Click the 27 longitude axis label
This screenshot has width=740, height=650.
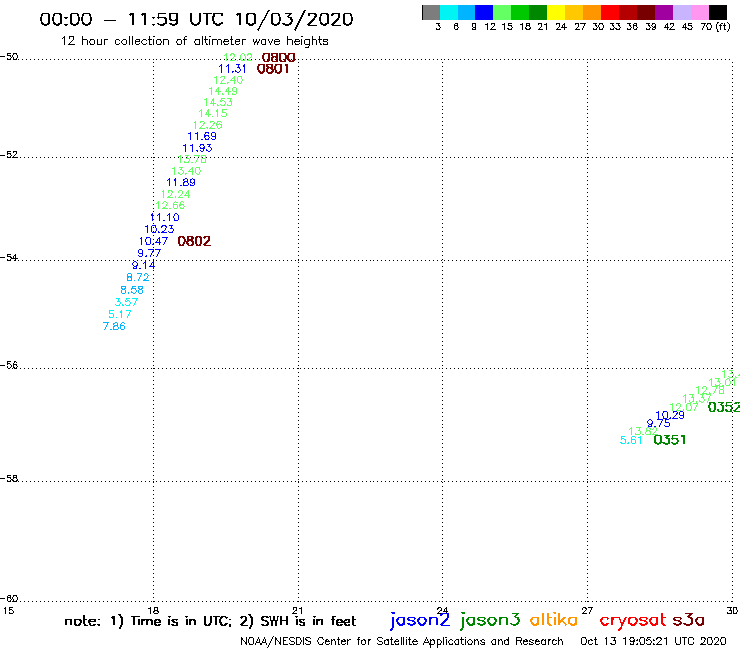coord(587,611)
